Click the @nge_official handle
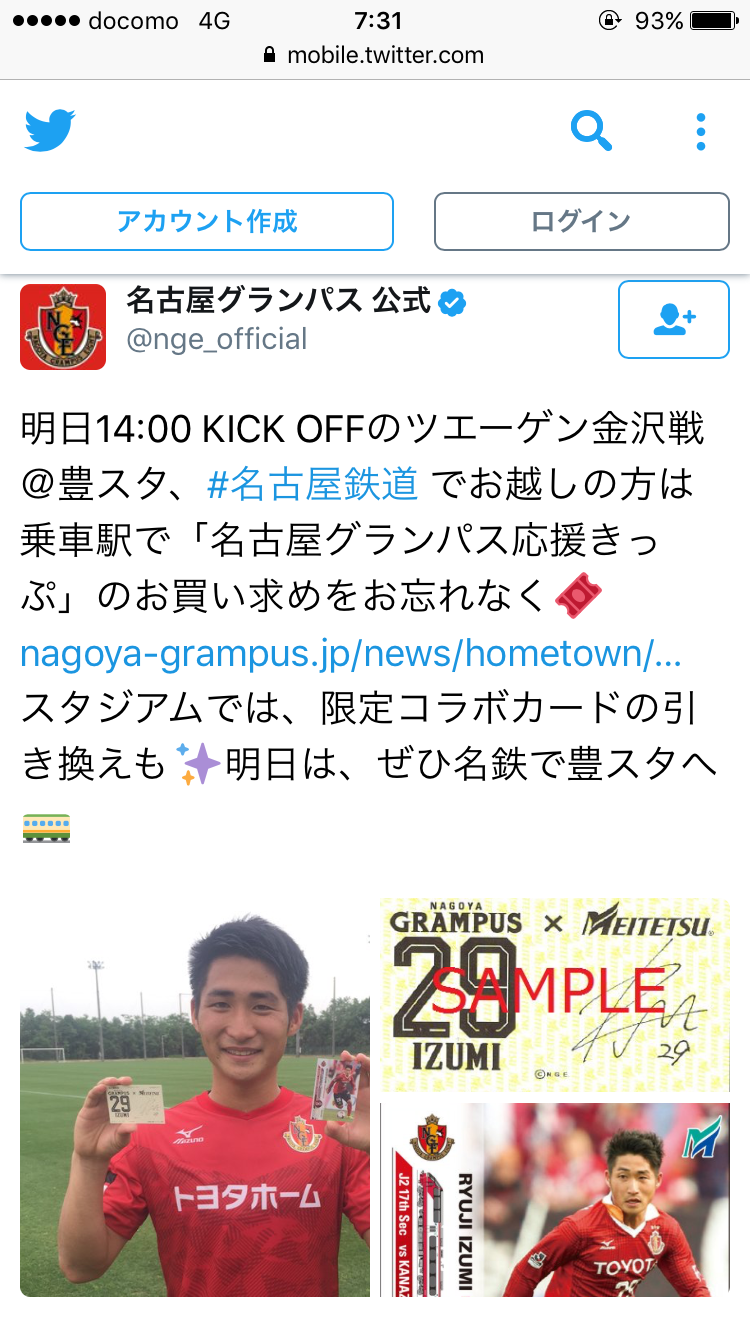The height and width of the screenshot is (1334, 750). 216,339
